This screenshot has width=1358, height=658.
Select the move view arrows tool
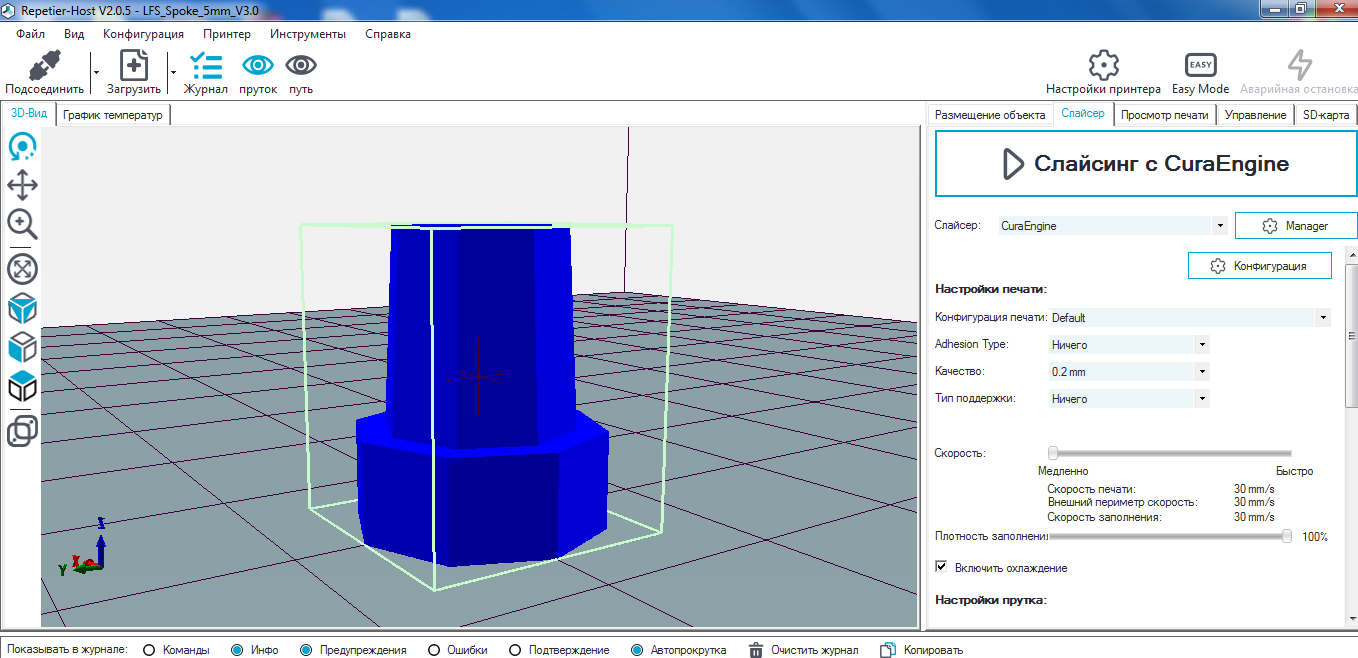click(x=22, y=185)
